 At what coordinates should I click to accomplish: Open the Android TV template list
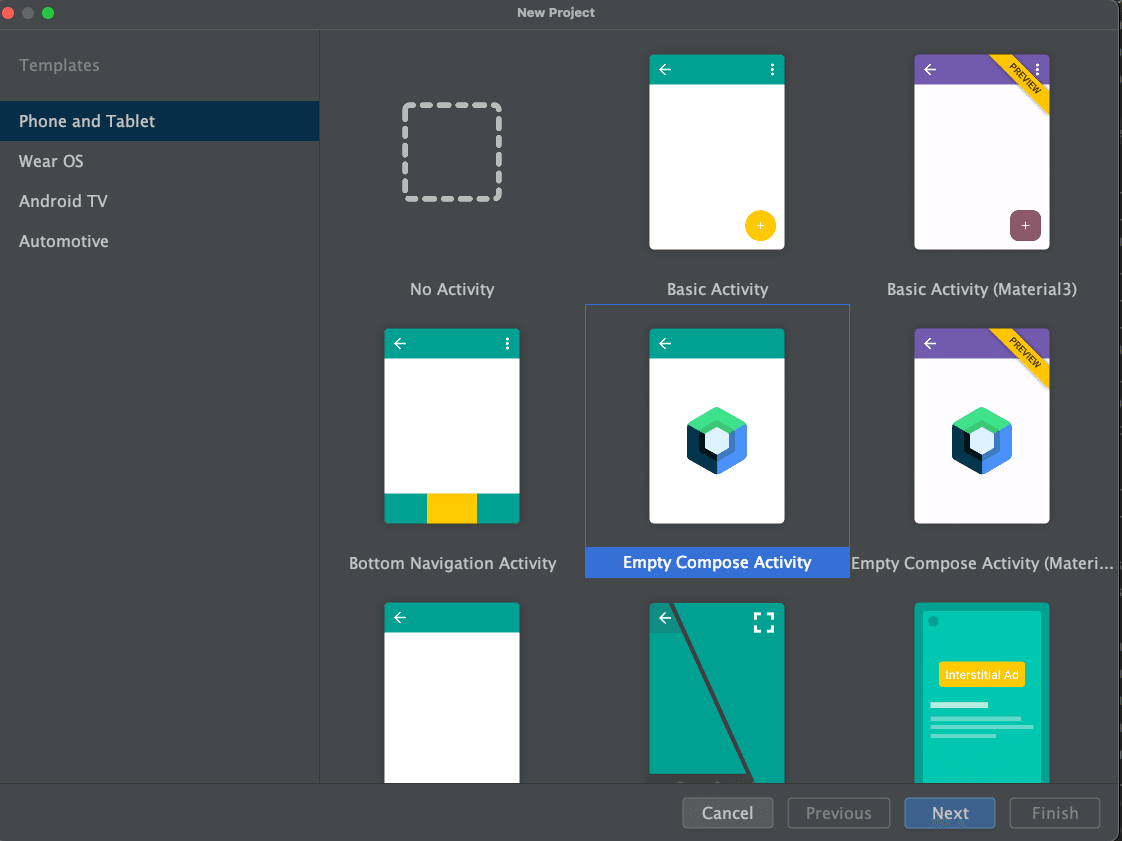(62, 201)
